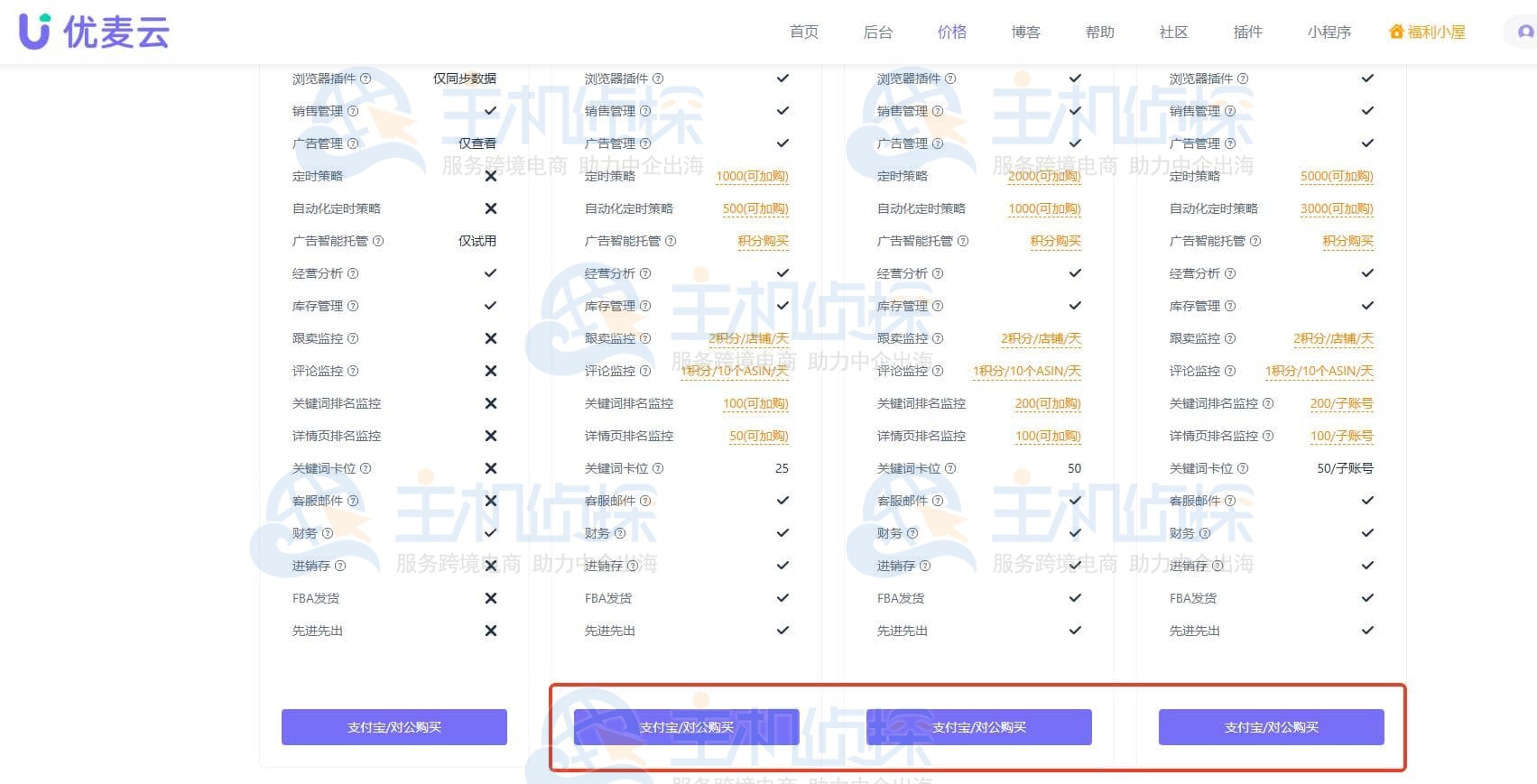Click help icon beside 库存管理 in first plan column

(x=353, y=306)
